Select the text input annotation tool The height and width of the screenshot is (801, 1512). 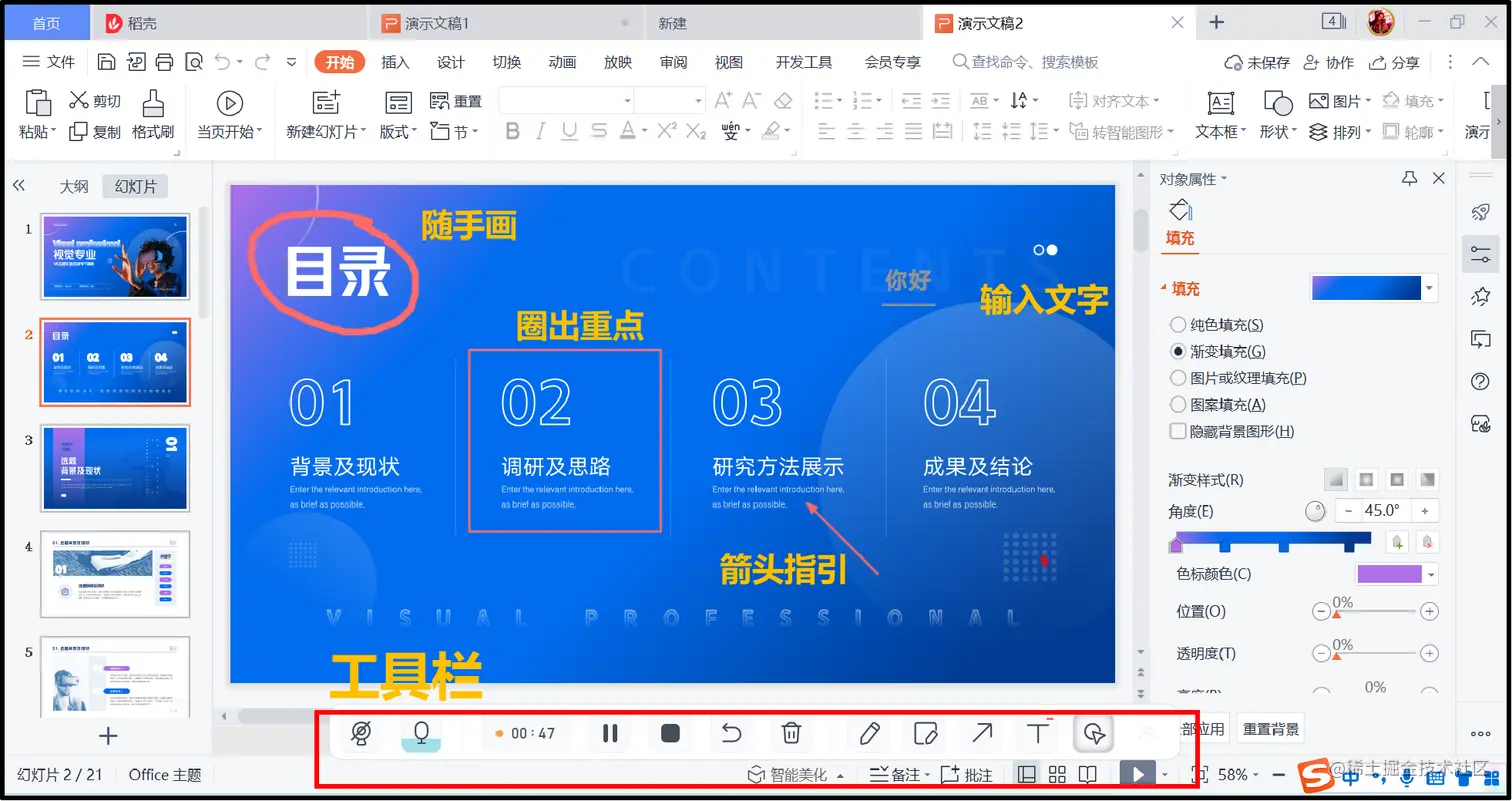(x=1036, y=733)
